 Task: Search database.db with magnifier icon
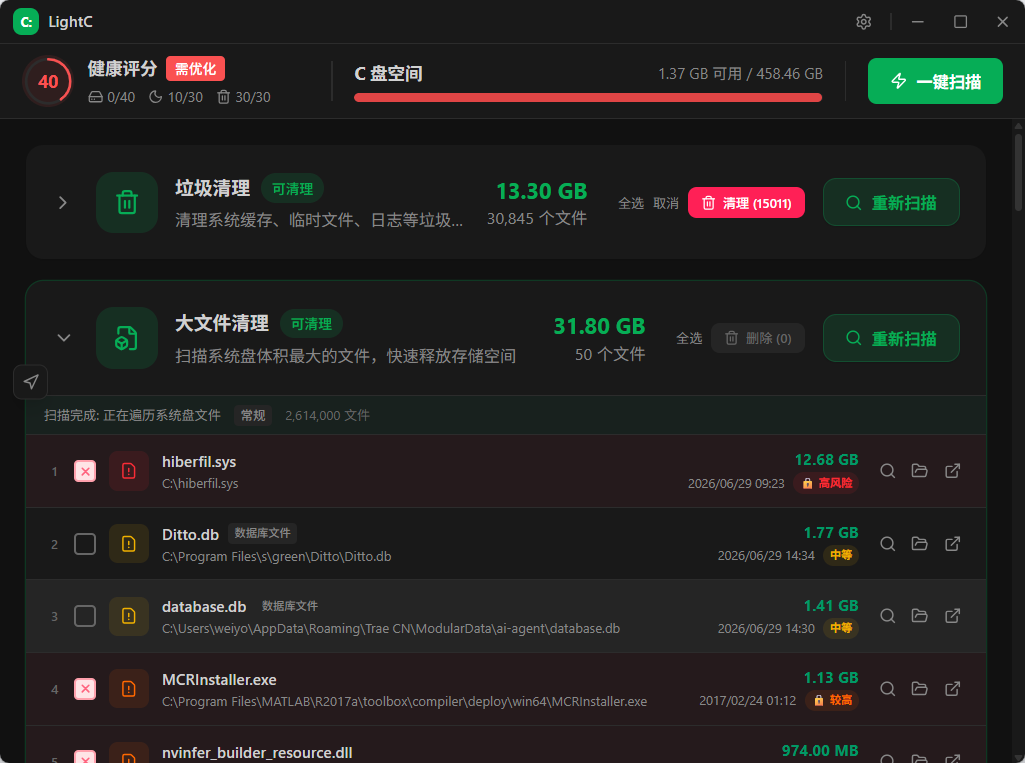887,616
